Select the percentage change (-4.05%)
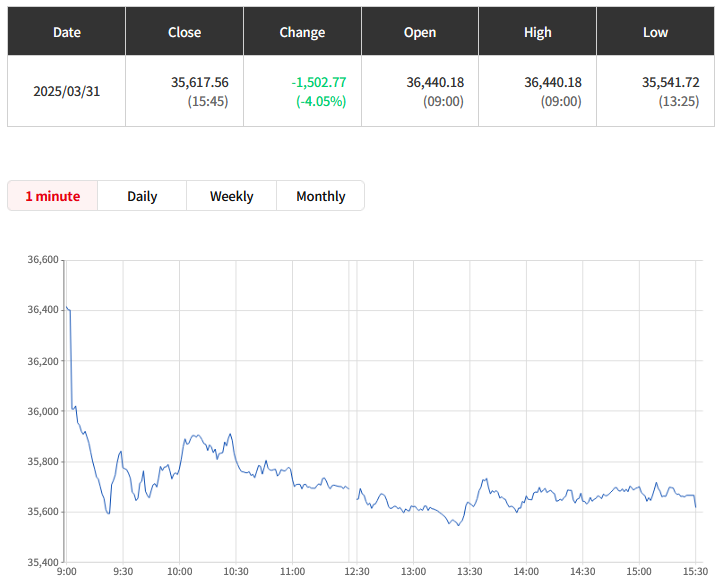Image resolution: width=726 pixels, height=586 pixels. click(x=321, y=101)
